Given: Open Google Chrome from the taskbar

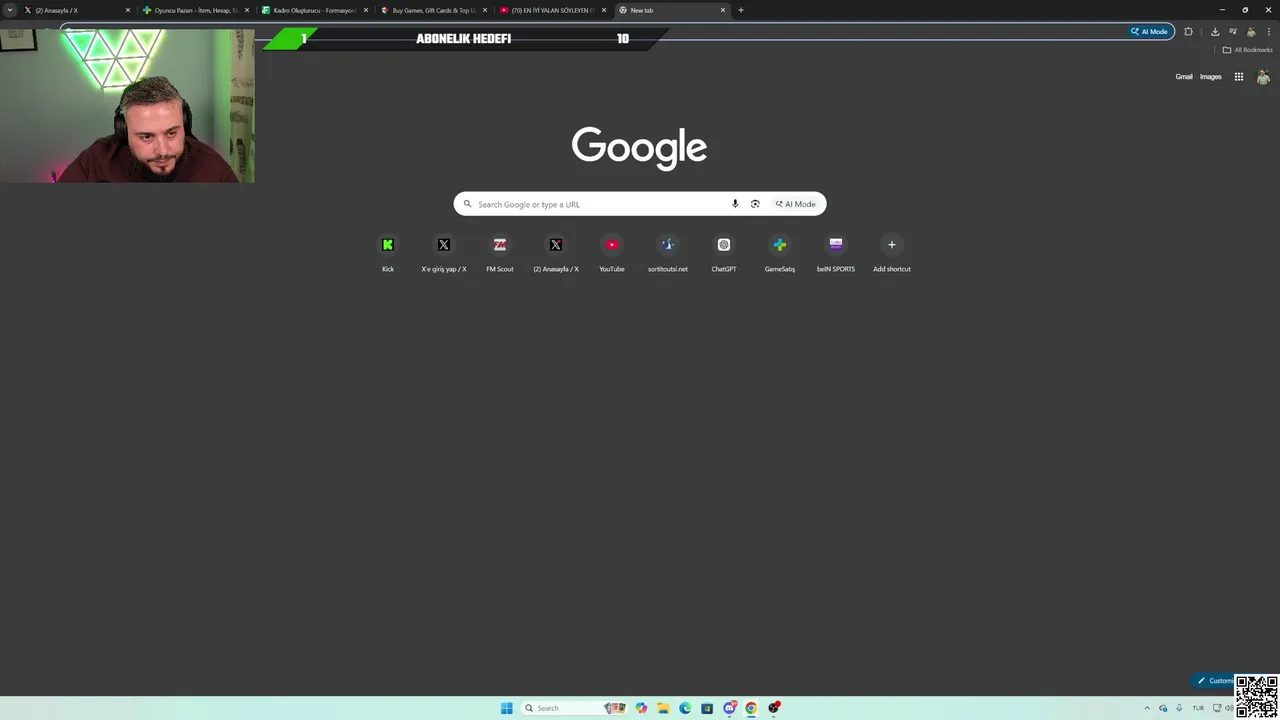Looking at the screenshot, I should coord(751,708).
